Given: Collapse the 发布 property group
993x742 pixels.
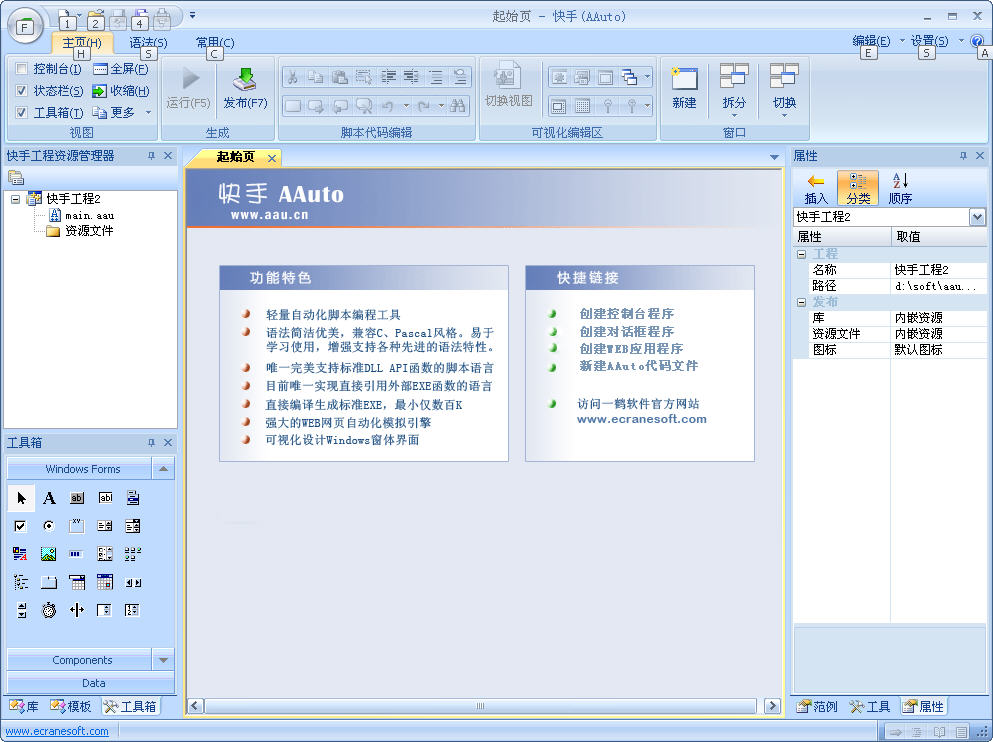Looking at the screenshot, I should 801,302.
